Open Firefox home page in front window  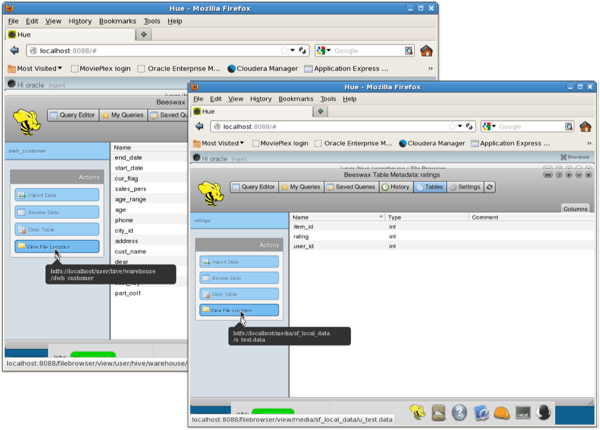pos(585,126)
